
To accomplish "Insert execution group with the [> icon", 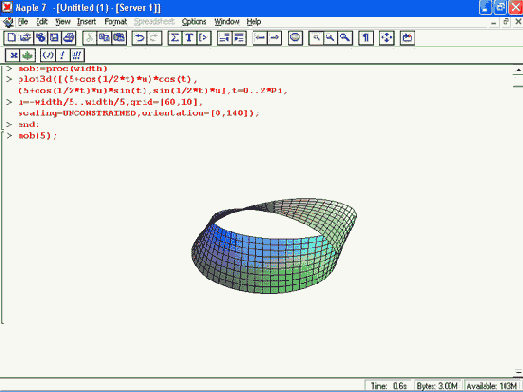I will pyautogui.click(x=203, y=38).
